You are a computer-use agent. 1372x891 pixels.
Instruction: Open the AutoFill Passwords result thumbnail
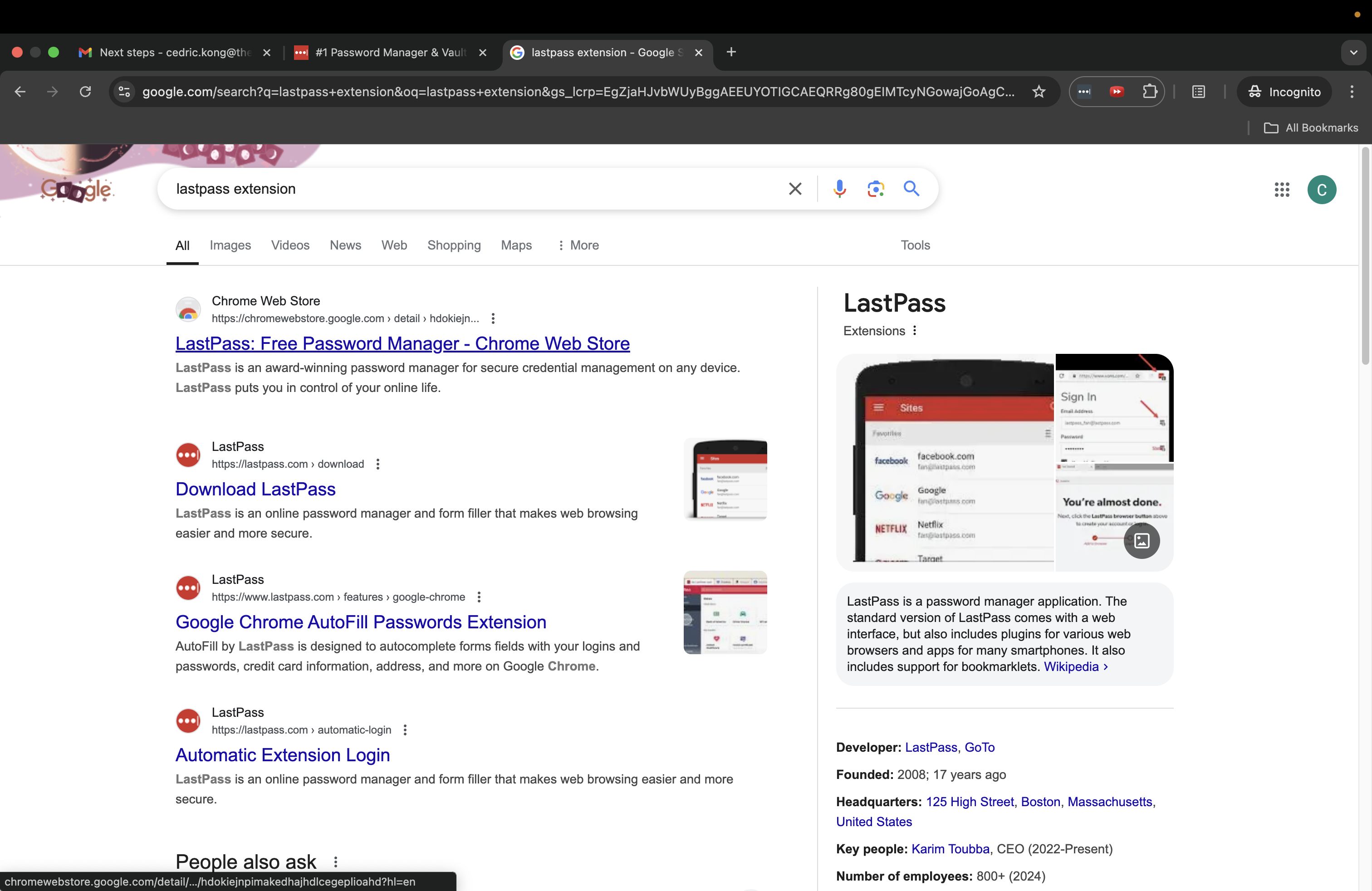click(725, 612)
